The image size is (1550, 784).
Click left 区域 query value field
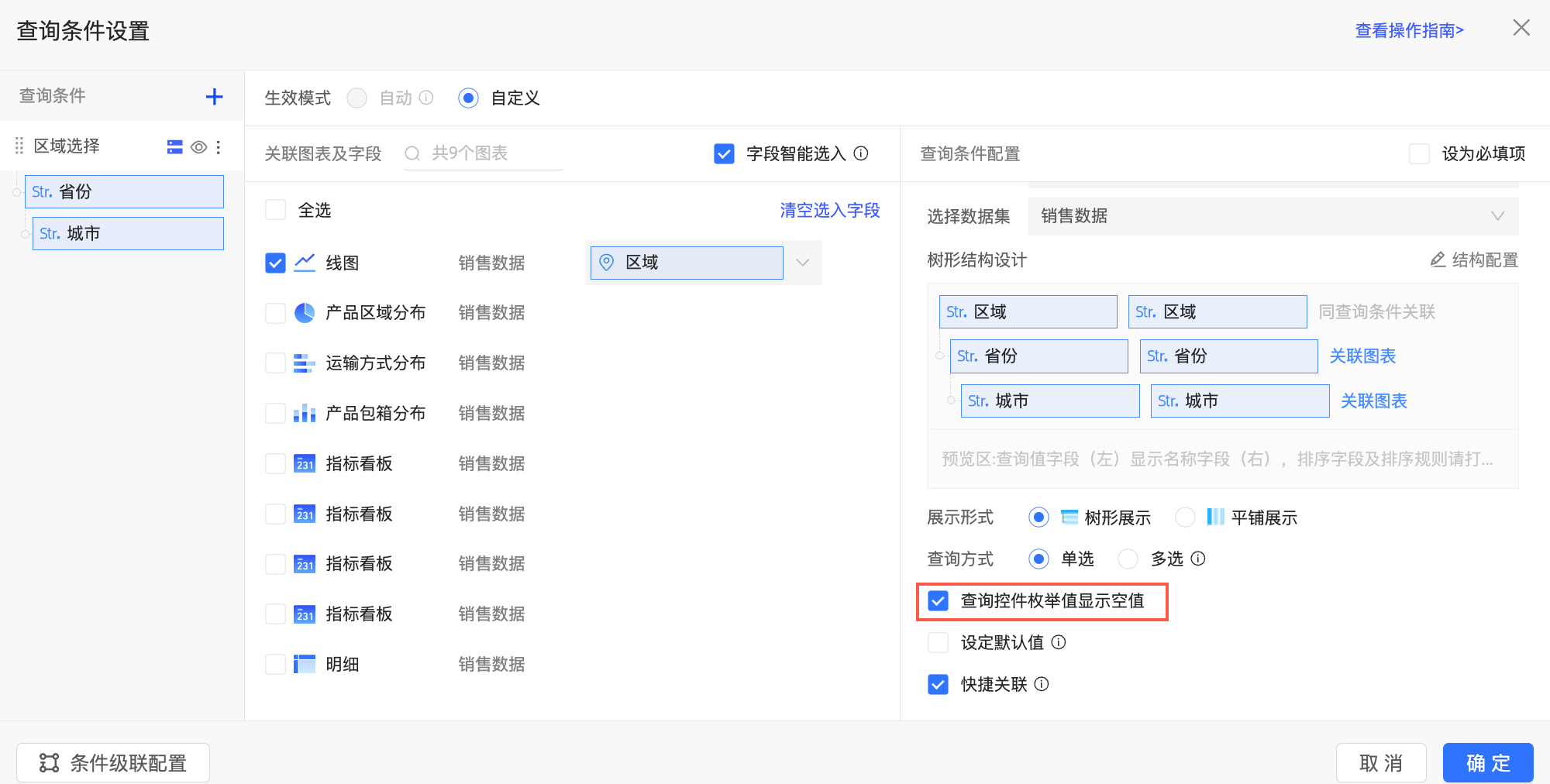pyautogui.click(x=1028, y=311)
